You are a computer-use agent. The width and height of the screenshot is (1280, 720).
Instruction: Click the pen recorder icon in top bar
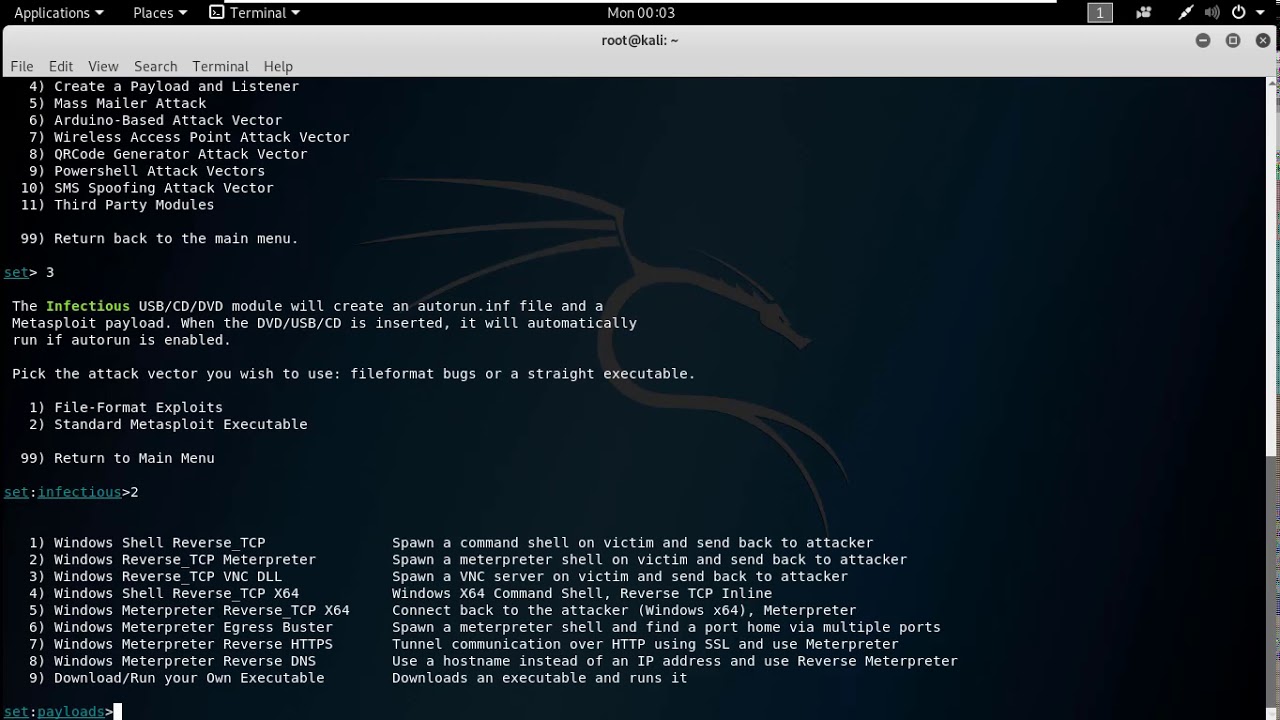(x=1185, y=13)
